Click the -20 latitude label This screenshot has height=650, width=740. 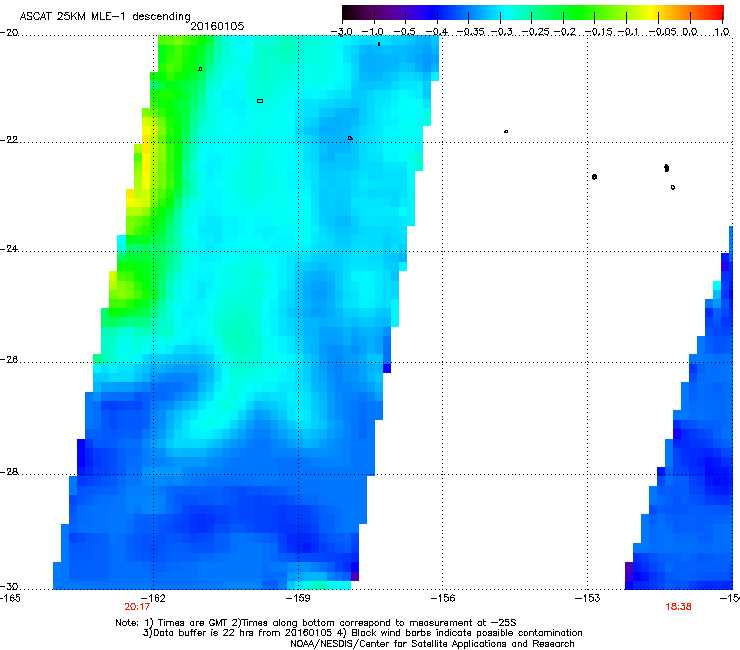[x=9, y=33]
